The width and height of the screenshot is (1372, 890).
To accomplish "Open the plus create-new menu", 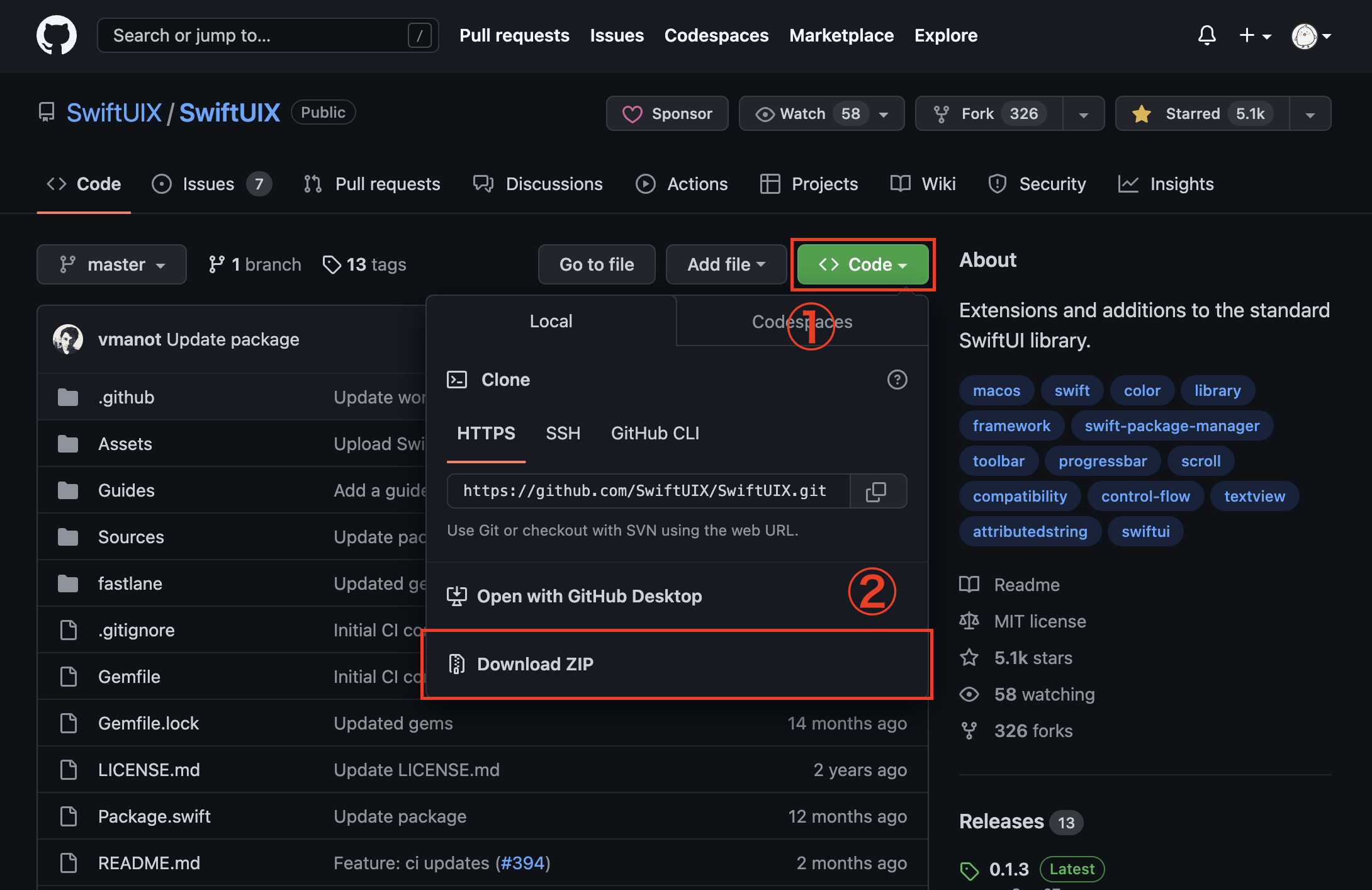I will pyautogui.click(x=1255, y=36).
